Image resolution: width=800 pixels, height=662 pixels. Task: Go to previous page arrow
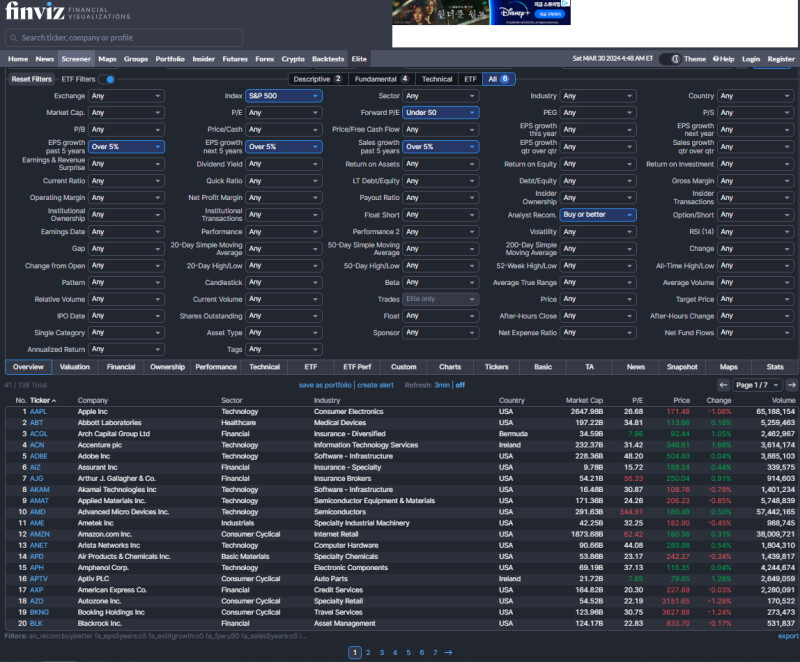pos(723,385)
